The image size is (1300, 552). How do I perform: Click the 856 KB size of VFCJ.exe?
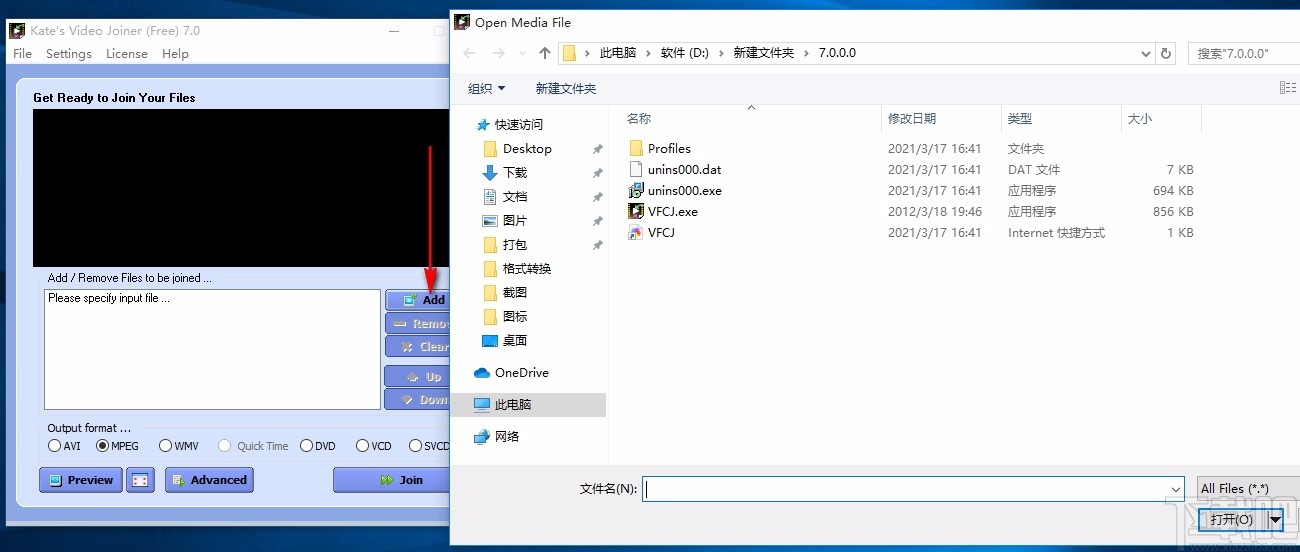coord(1173,211)
